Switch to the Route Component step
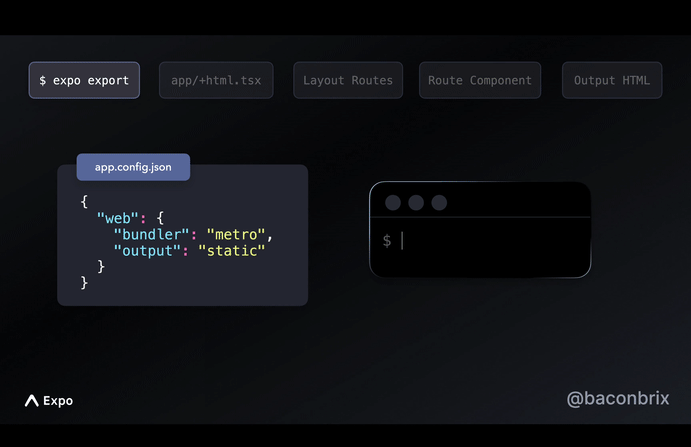The height and width of the screenshot is (447, 691). [479, 80]
